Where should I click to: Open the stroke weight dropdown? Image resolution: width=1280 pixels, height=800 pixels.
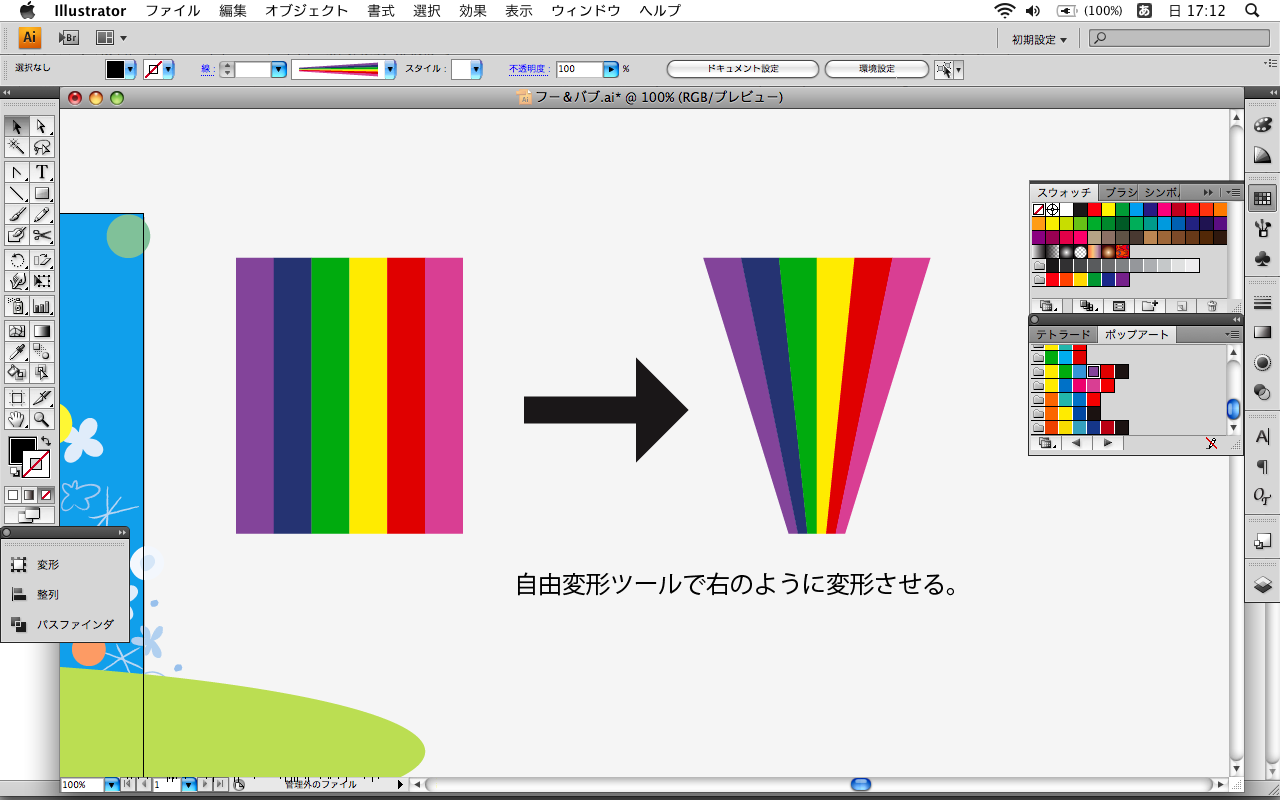279,70
